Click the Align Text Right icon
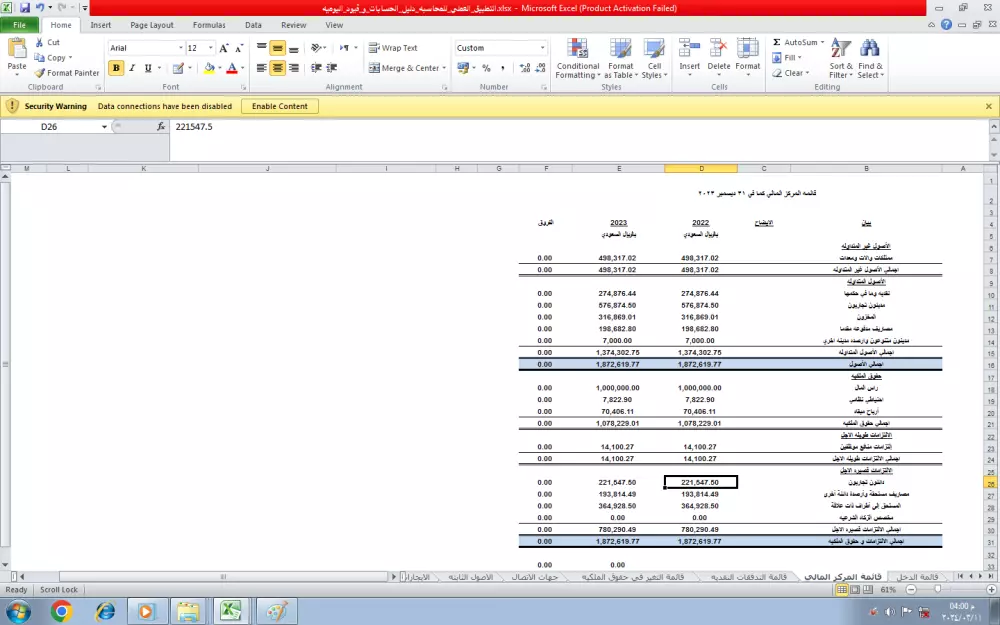This screenshot has height=625, width=1000. point(293,68)
